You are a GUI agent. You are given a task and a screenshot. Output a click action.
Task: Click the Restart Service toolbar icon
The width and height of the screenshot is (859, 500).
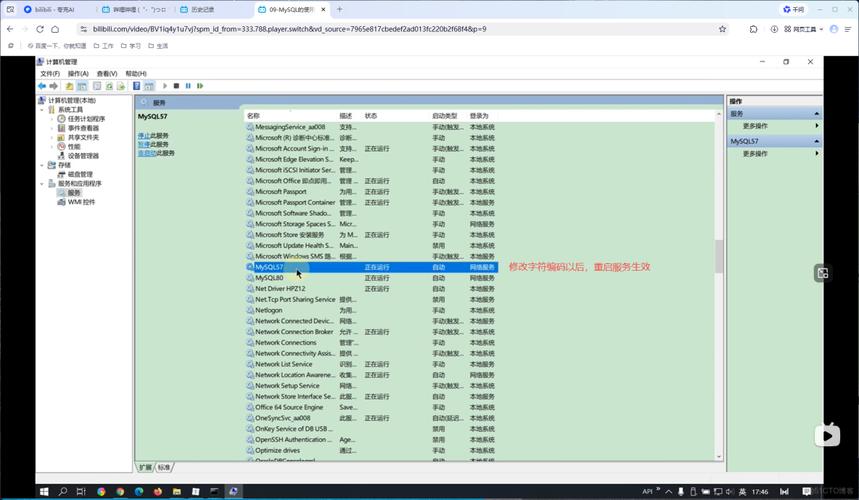tap(200, 86)
